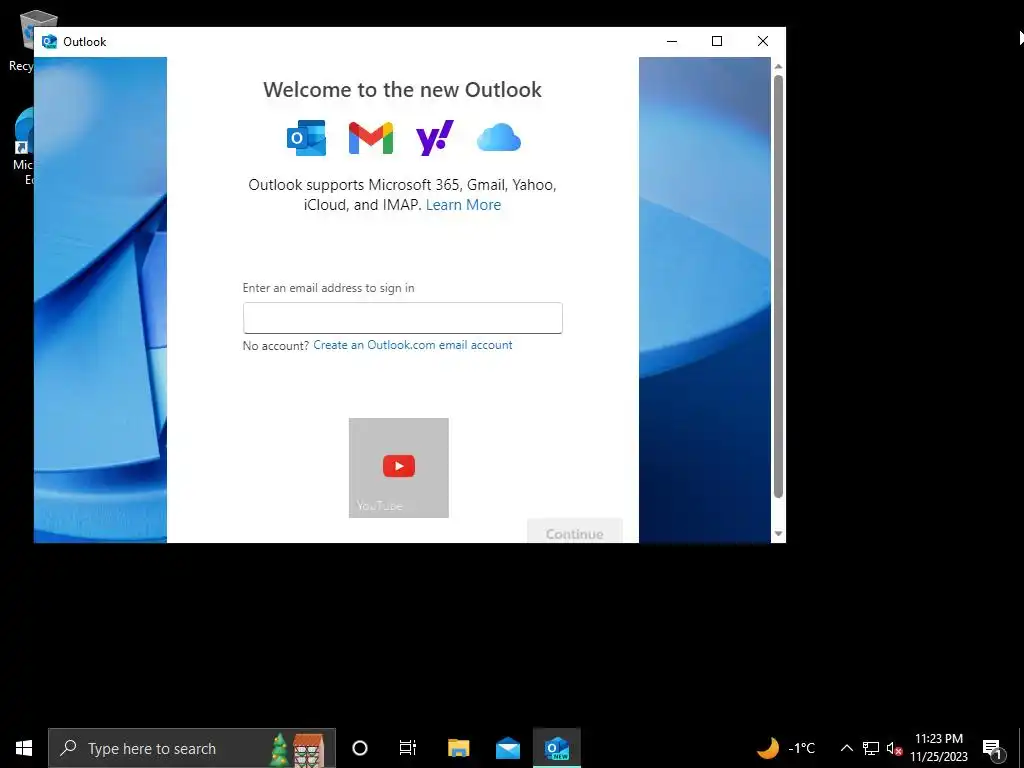Select the Microsoft Edge desktop shortcut
Screen dimensions: 1024x768
(x=23, y=147)
